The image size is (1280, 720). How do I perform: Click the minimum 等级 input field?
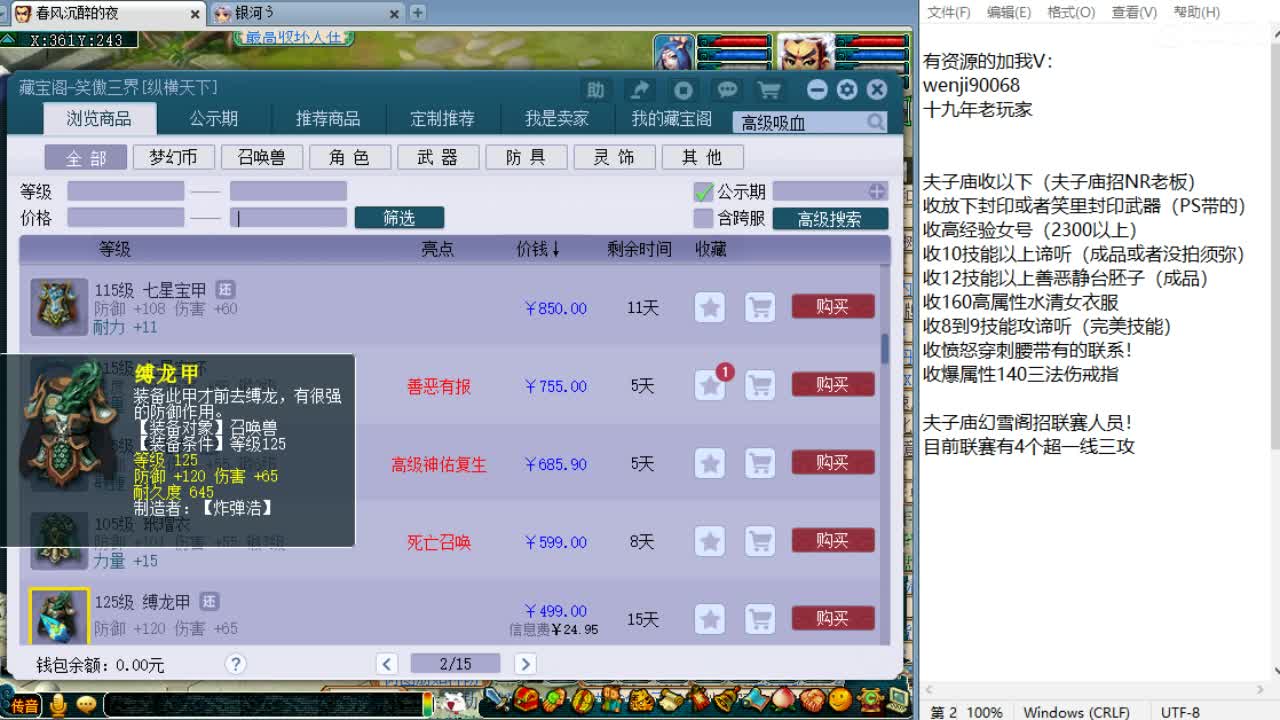click(126, 191)
